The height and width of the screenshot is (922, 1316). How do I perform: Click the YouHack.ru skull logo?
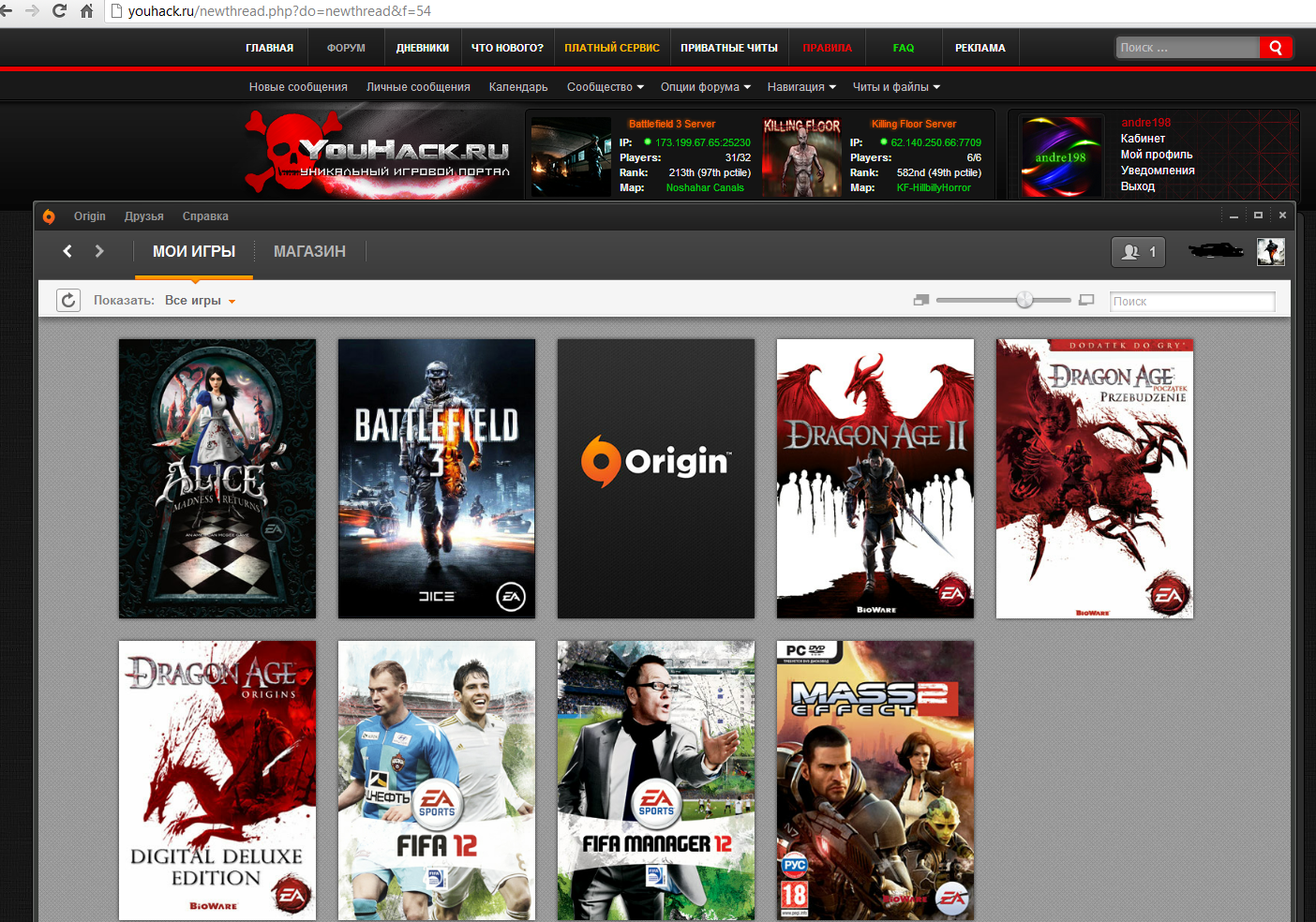(x=377, y=153)
